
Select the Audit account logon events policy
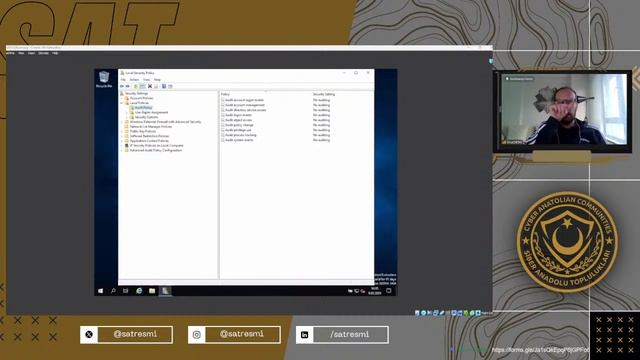point(244,100)
